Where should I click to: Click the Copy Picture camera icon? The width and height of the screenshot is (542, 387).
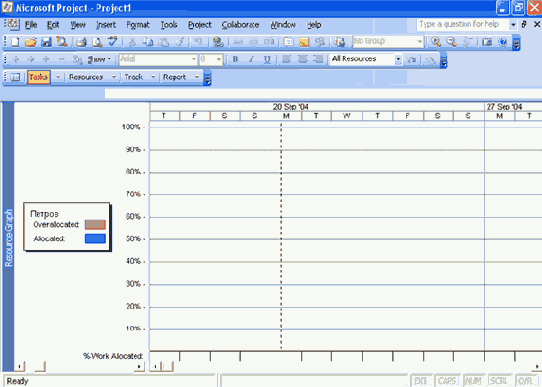487,42
